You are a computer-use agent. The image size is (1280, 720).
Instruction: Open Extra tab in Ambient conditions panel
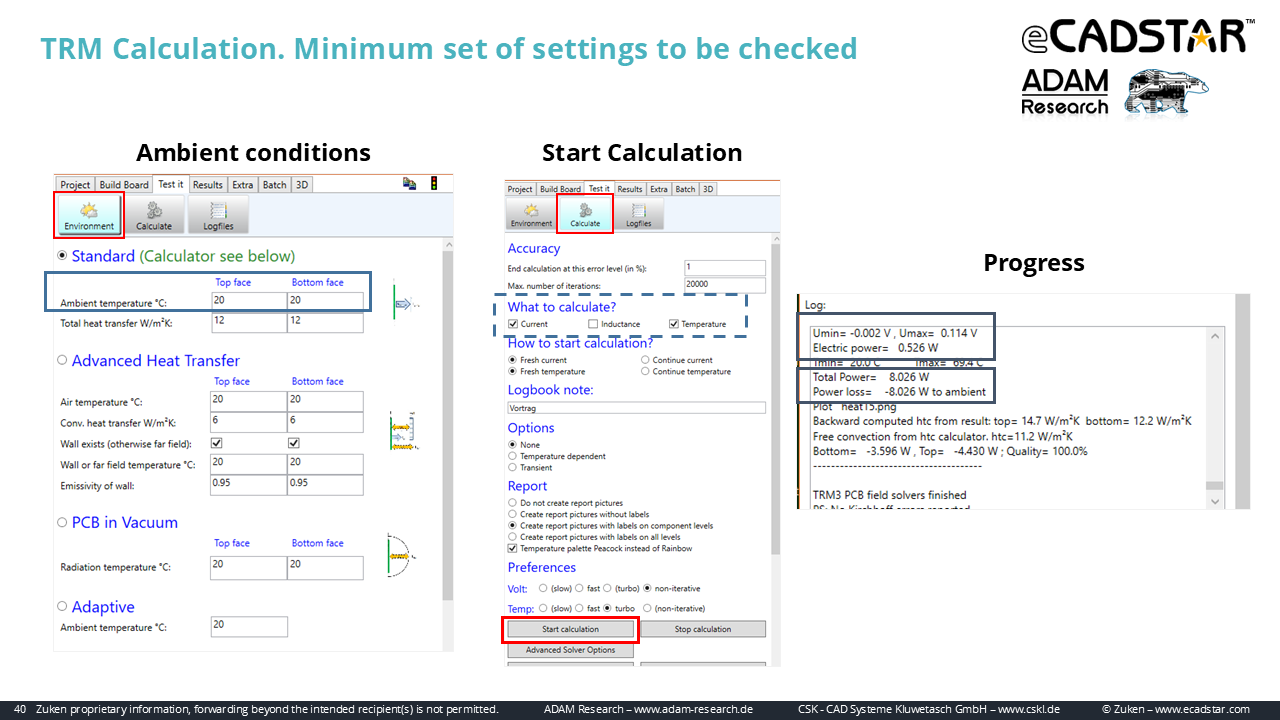pyautogui.click(x=243, y=185)
